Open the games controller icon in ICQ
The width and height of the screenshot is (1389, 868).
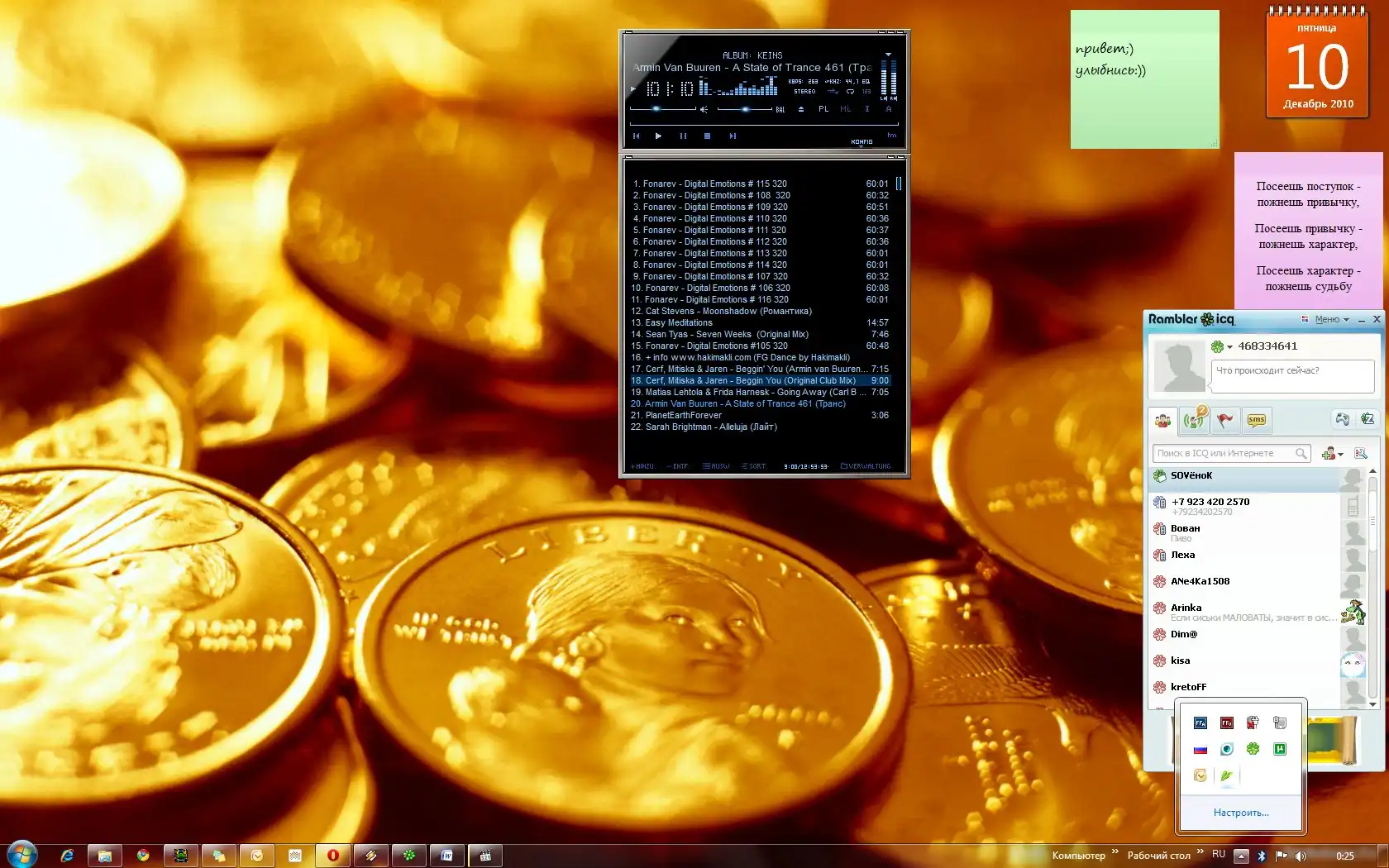[x=1342, y=420]
